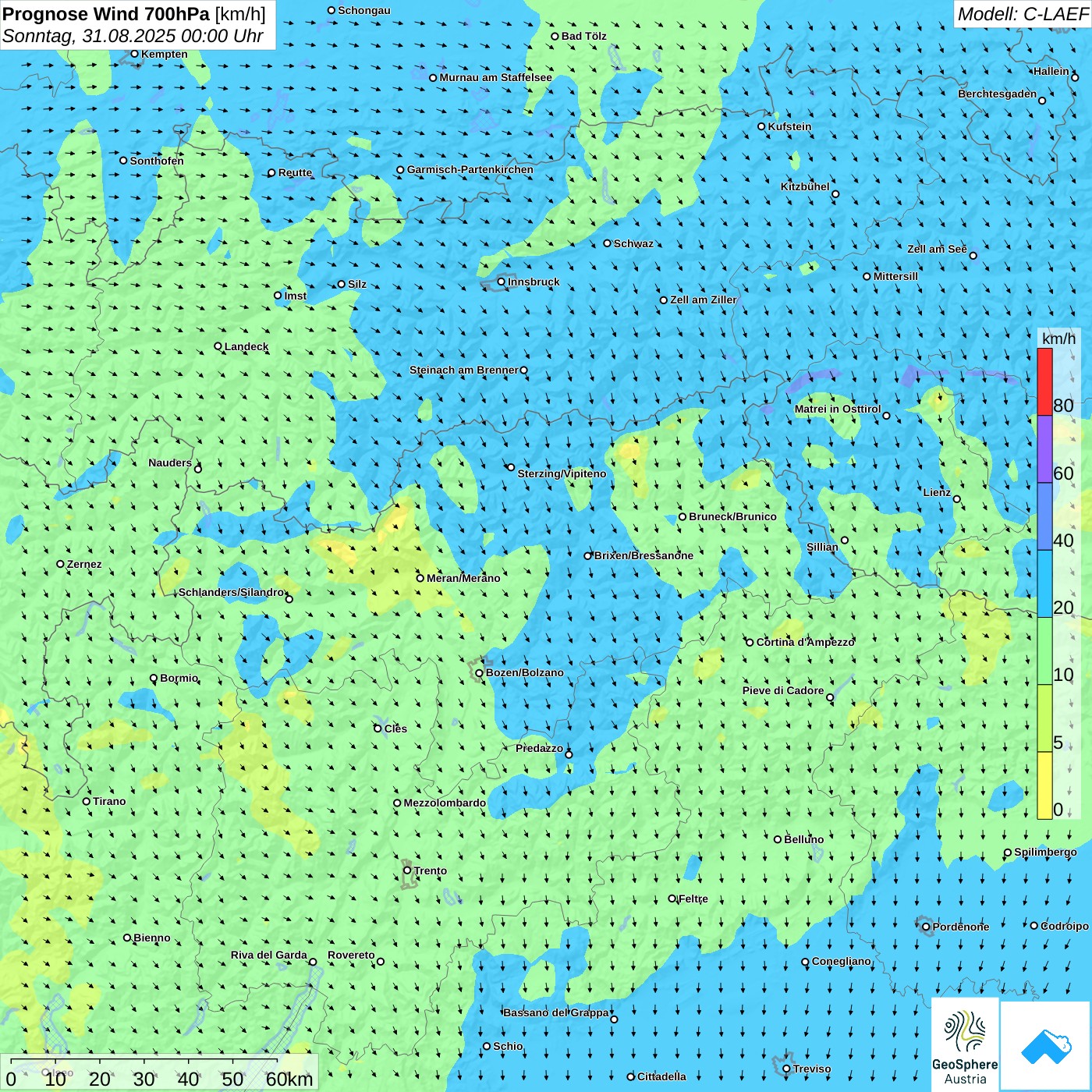This screenshot has height=1092, width=1092.
Task: Click the 'km/h' legend unit heading
Action: tap(1058, 339)
